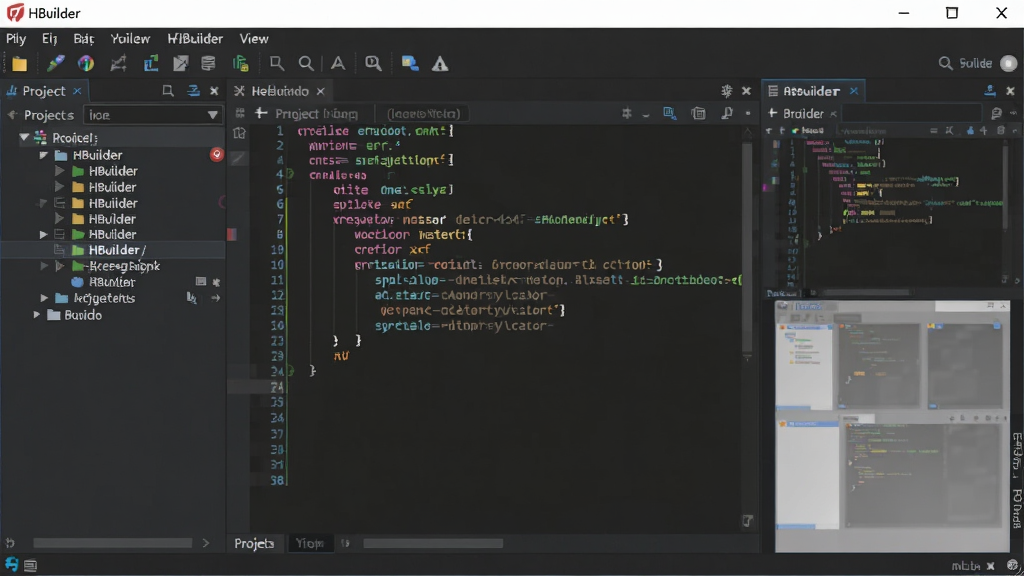Close the HeBuiudo editor tab
Viewport: 1024px width, 576px height.
click(x=321, y=91)
